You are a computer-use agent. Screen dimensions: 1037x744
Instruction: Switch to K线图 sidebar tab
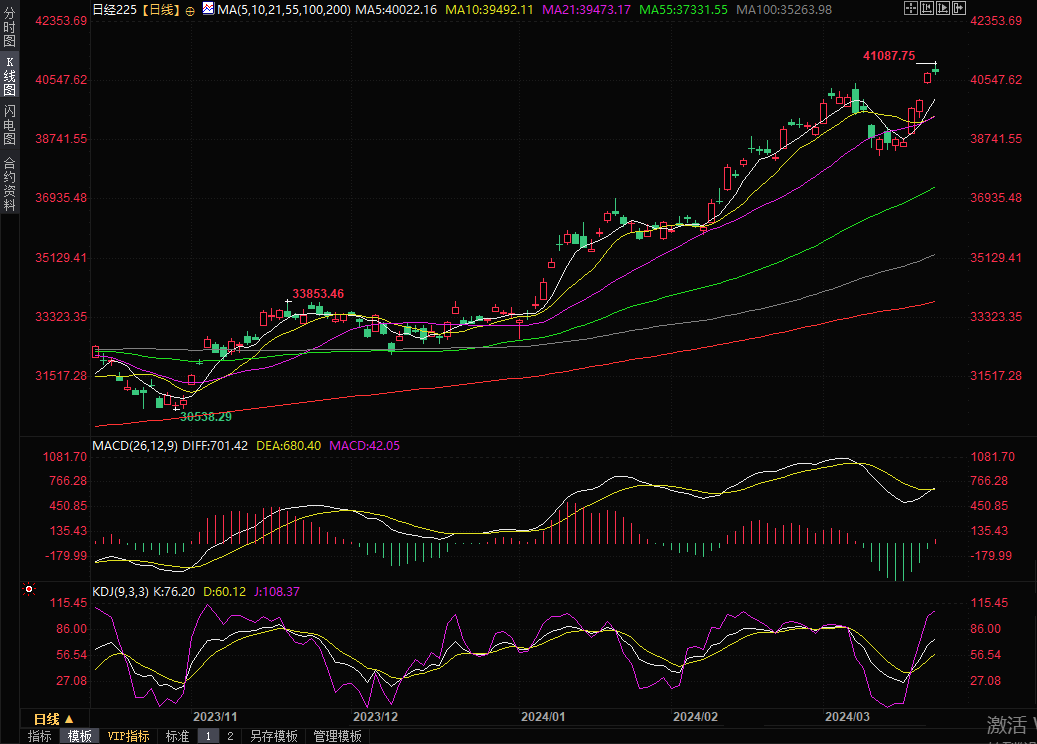point(9,76)
